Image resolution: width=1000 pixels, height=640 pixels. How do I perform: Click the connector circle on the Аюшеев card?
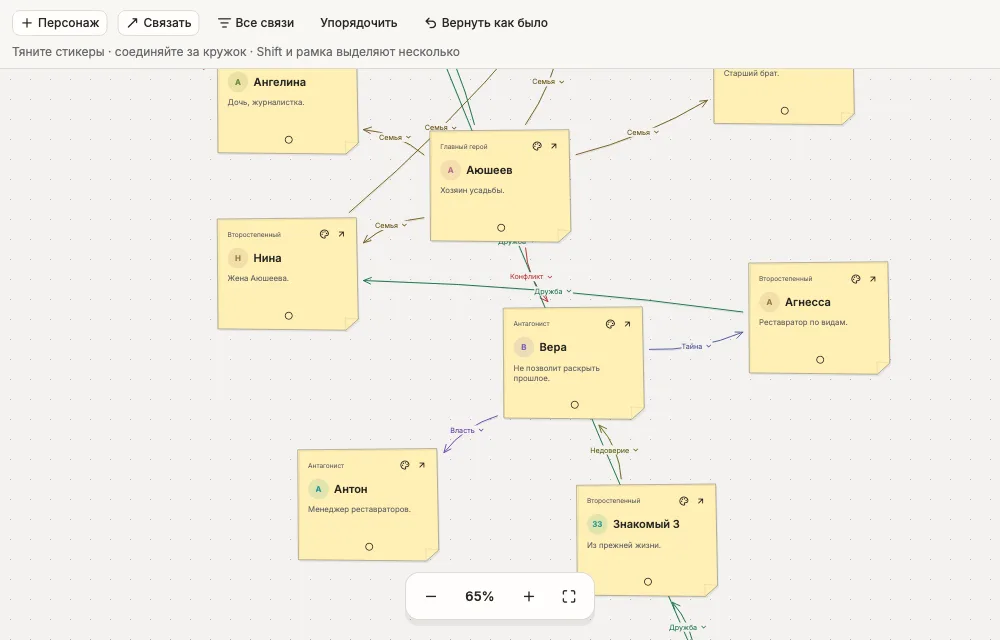point(501,228)
